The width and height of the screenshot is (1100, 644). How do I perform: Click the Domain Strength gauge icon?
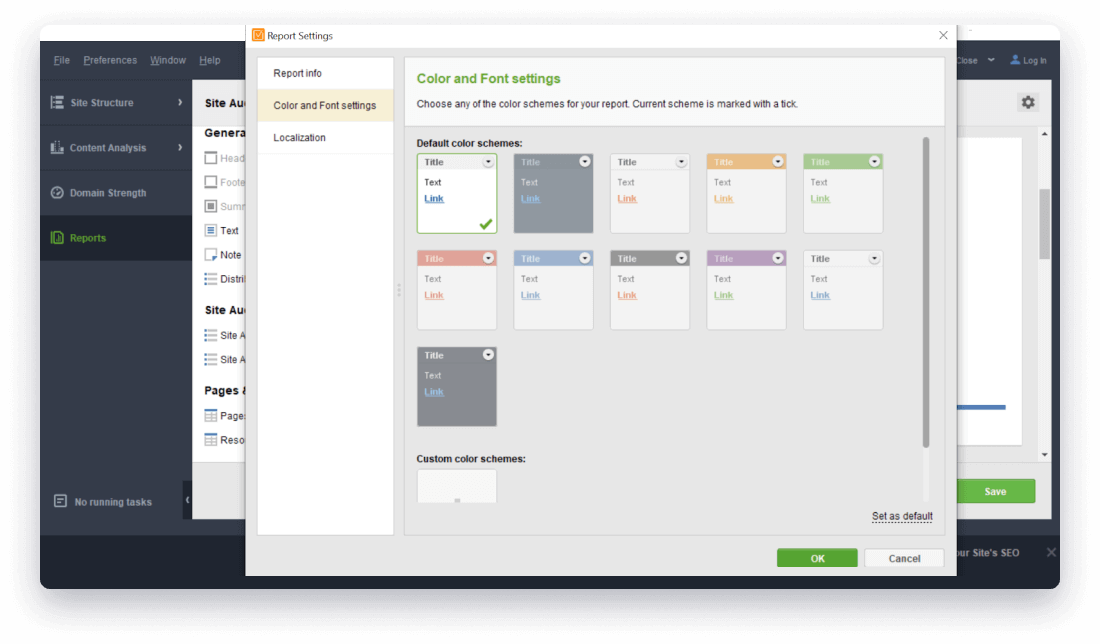pyautogui.click(x=58, y=192)
